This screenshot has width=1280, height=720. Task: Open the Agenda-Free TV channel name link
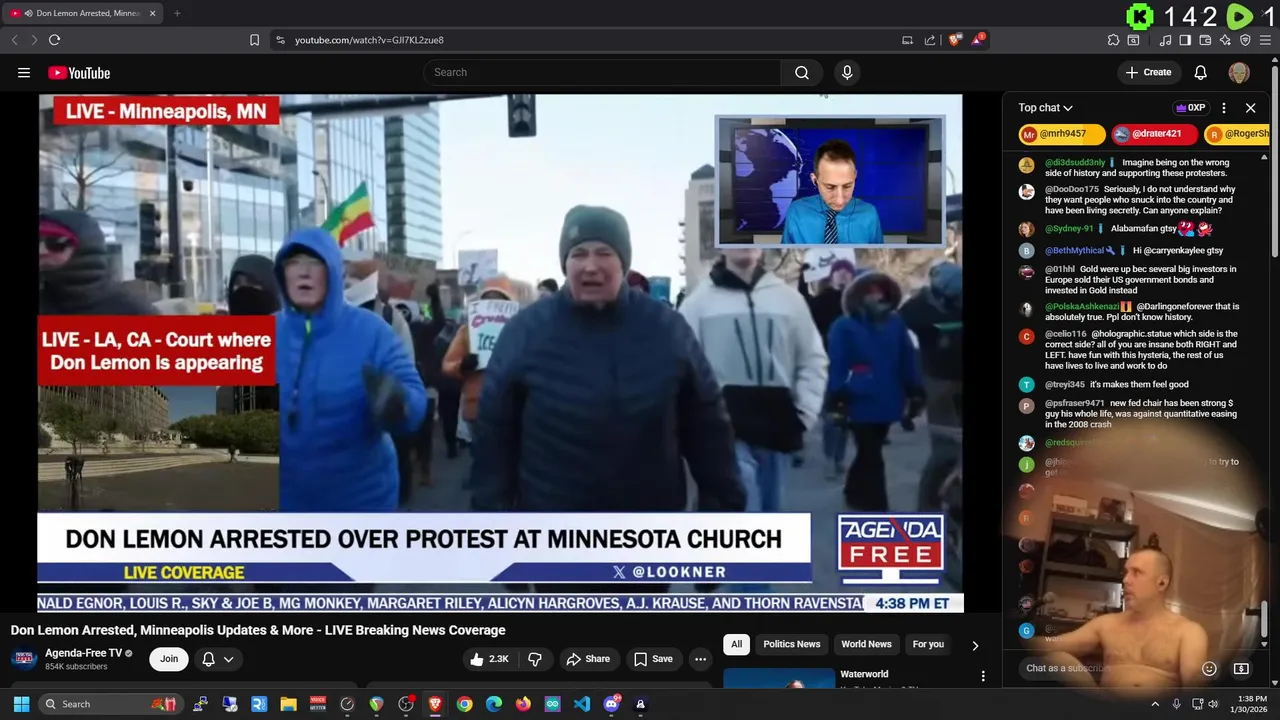(x=83, y=653)
